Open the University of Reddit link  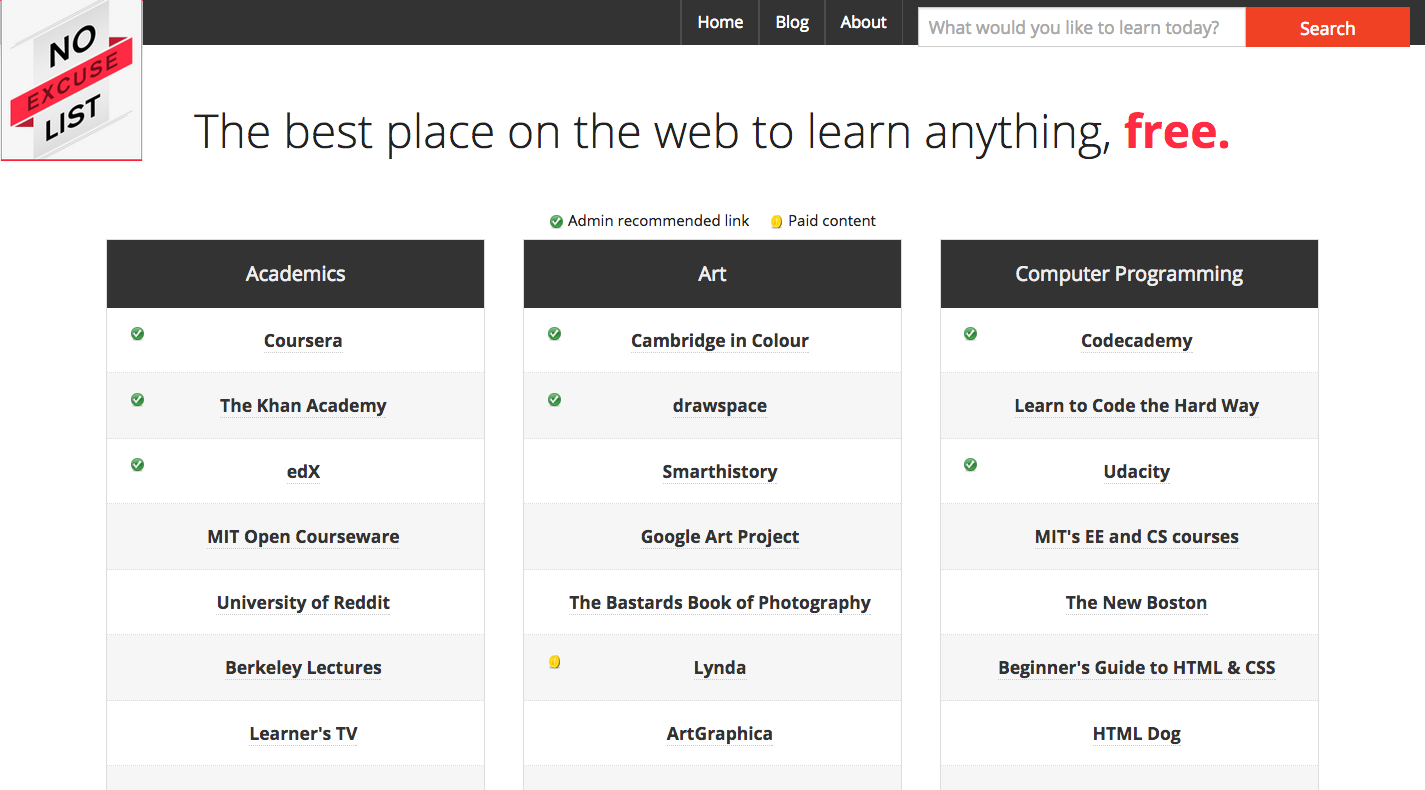(303, 603)
